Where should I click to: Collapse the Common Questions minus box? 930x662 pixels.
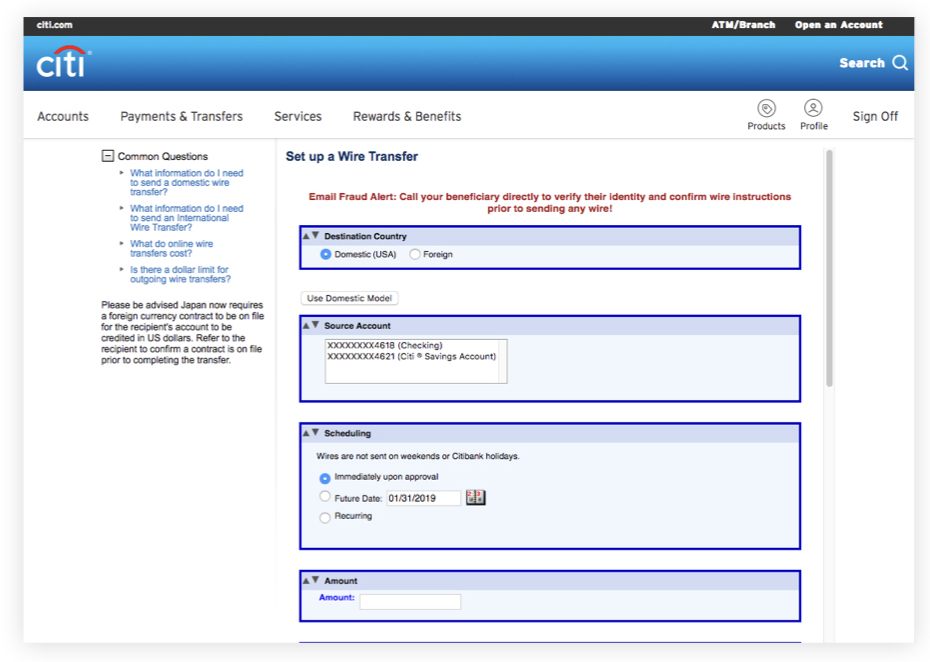[x=107, y=156]
